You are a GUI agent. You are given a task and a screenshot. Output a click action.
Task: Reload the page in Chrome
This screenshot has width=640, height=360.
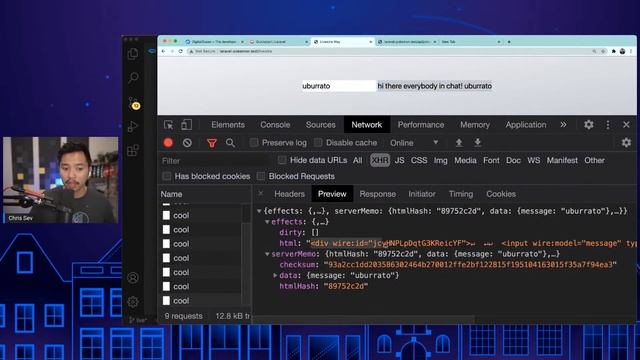coord(180,51)
